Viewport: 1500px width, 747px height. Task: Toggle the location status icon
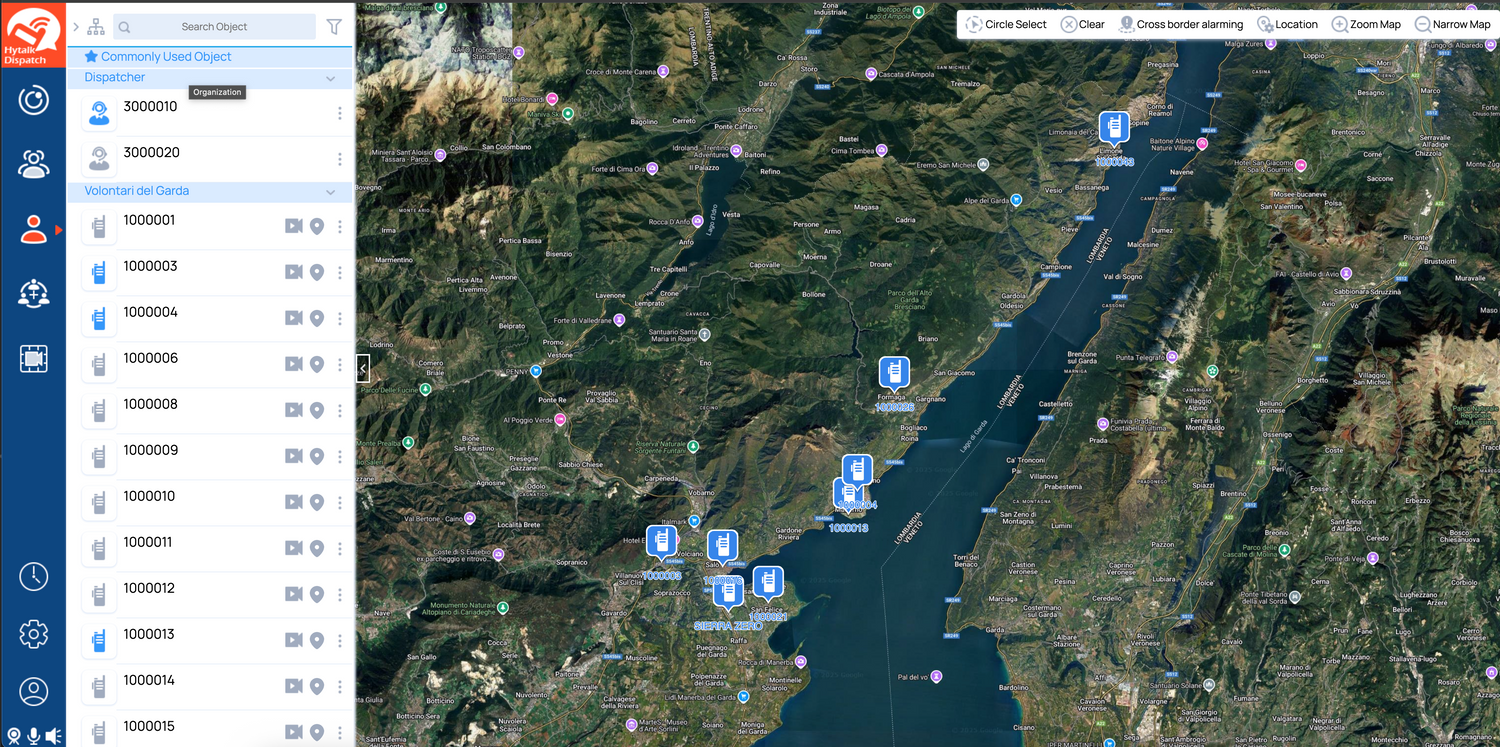click(x=13, y=736)
